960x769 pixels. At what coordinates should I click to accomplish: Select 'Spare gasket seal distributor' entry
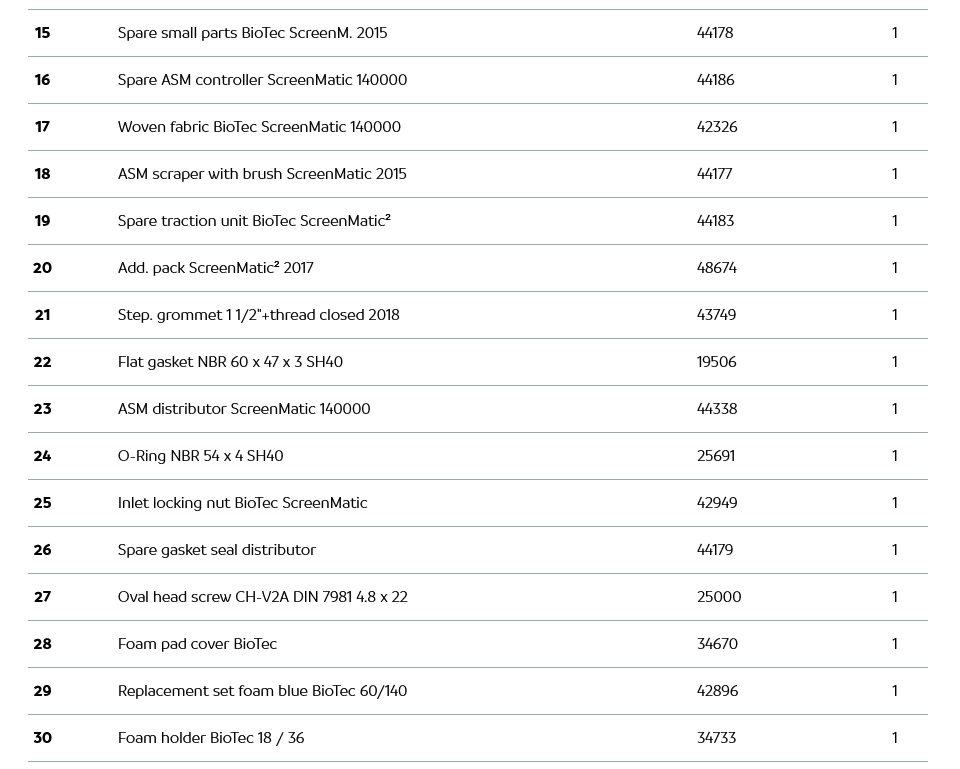(216, 550)
